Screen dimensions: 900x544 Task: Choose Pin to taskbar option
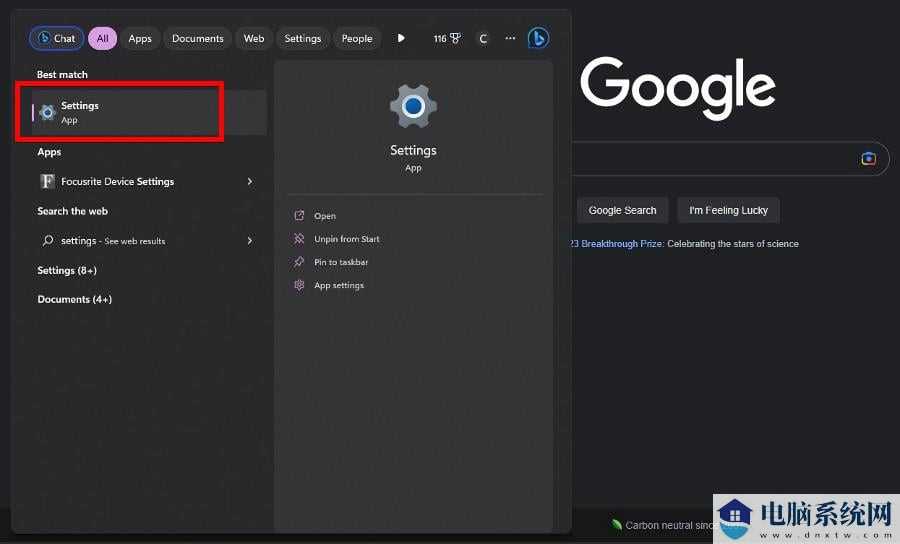340,262
